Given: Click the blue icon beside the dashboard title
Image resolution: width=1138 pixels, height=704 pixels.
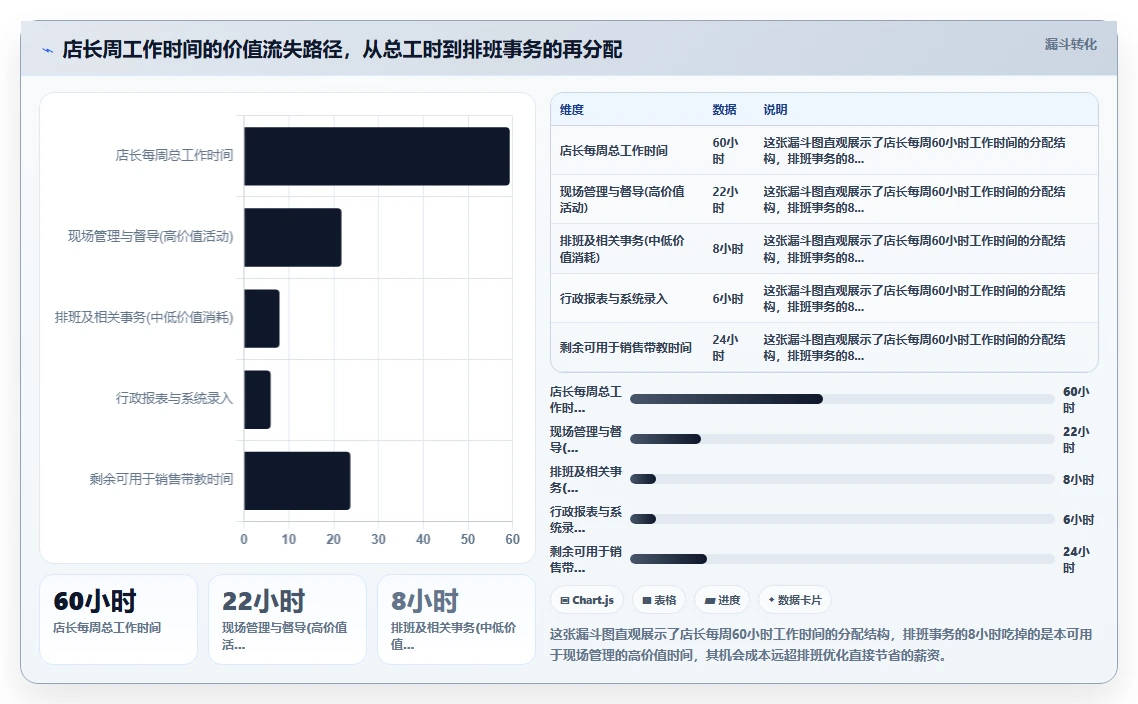Looking at the screenshot, I should pos(48,50).
